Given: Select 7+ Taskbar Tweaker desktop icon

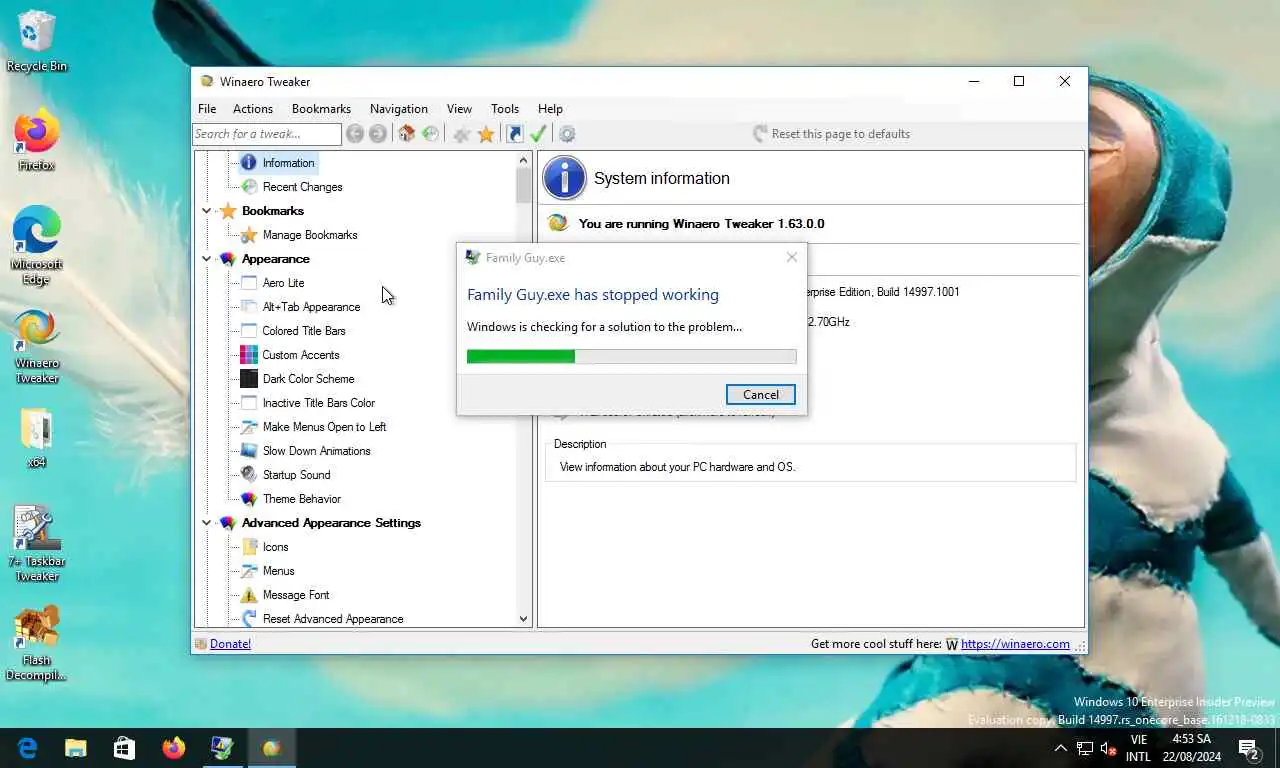Looking at the screenshot, I should 37,543.
